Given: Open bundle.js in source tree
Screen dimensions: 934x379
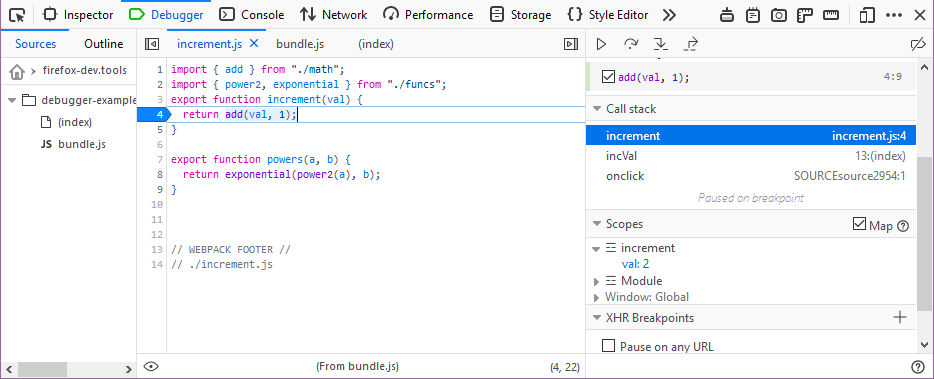Looking at the screenshot, I should (x=82, y=144).
